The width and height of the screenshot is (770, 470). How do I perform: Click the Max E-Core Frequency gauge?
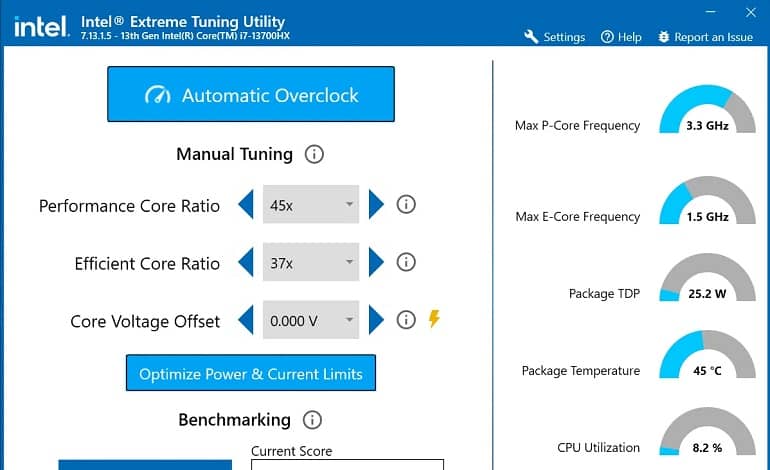707,200
